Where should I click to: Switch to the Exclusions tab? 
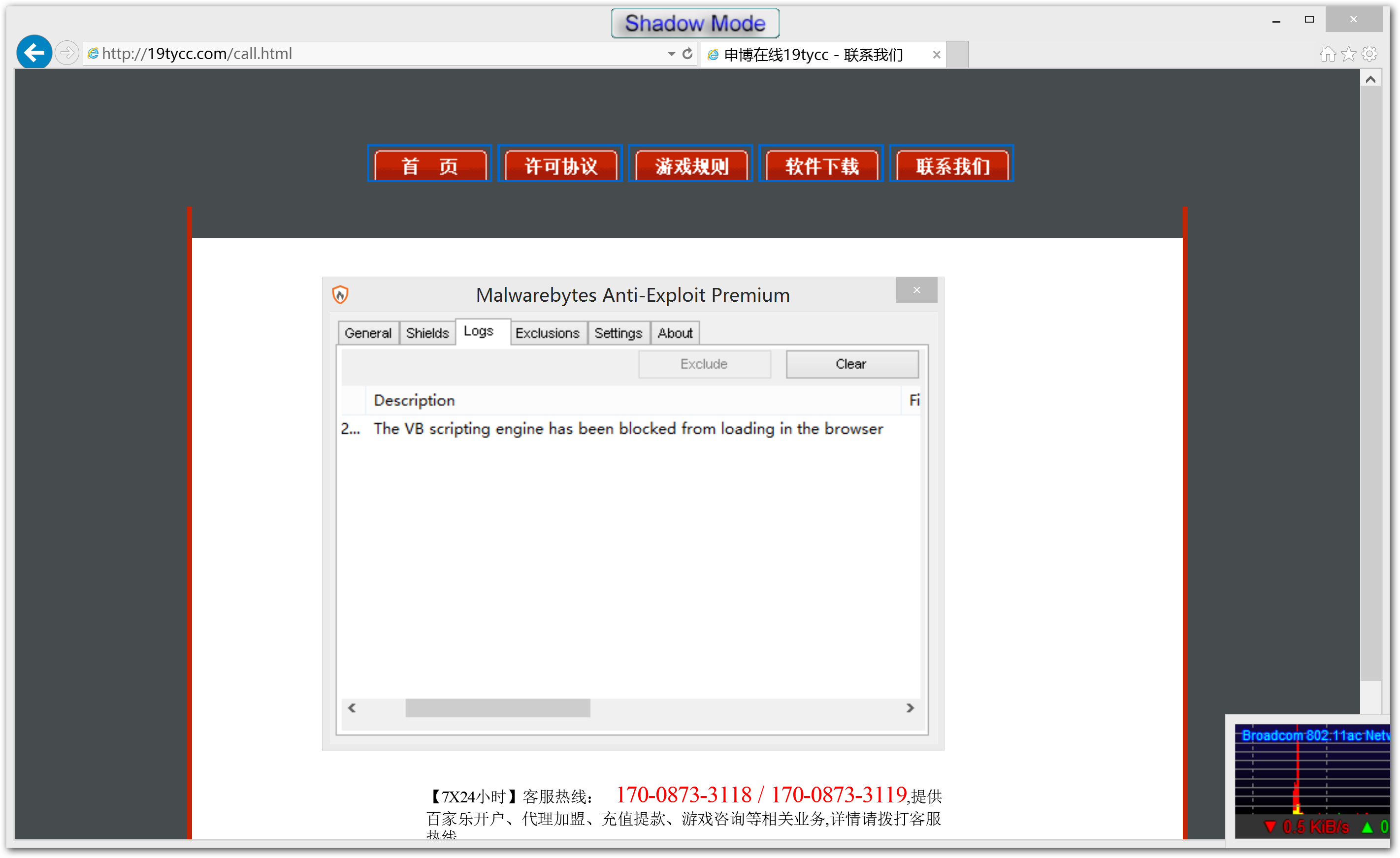547,333
